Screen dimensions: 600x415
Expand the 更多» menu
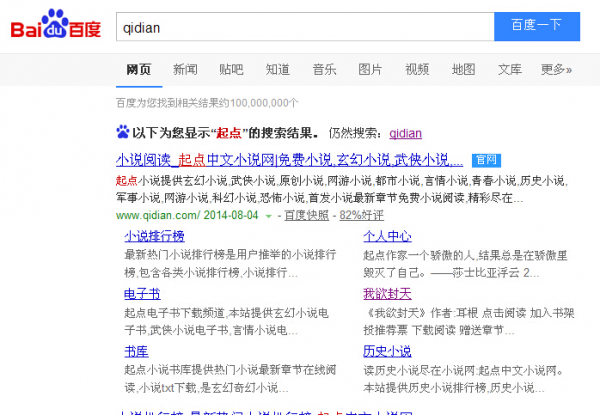click(x=556, y=70)
